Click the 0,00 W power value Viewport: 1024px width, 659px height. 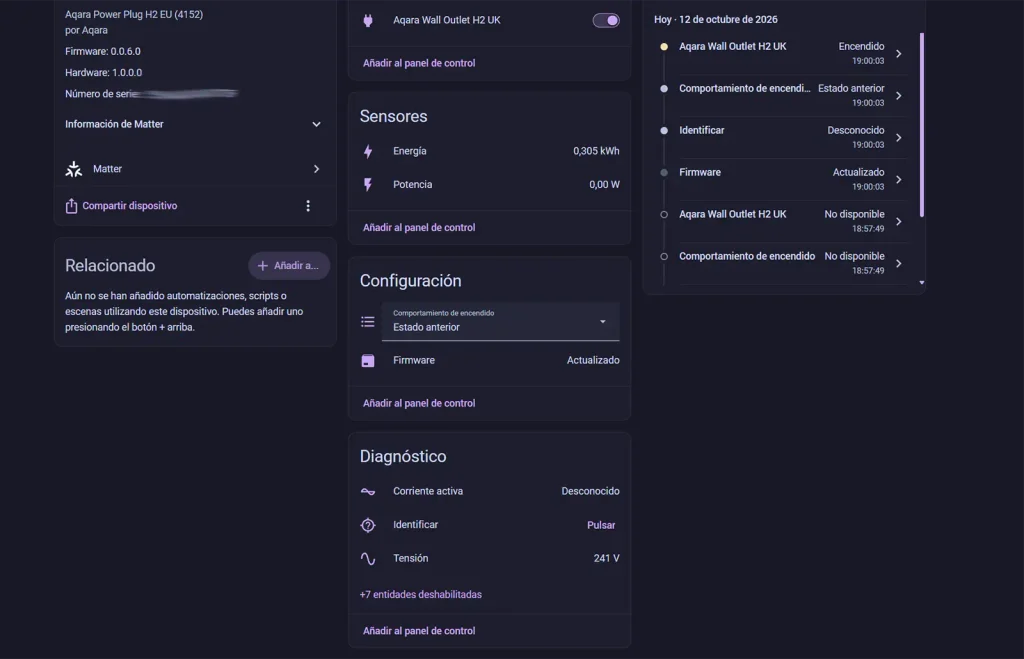pos(604,185)
